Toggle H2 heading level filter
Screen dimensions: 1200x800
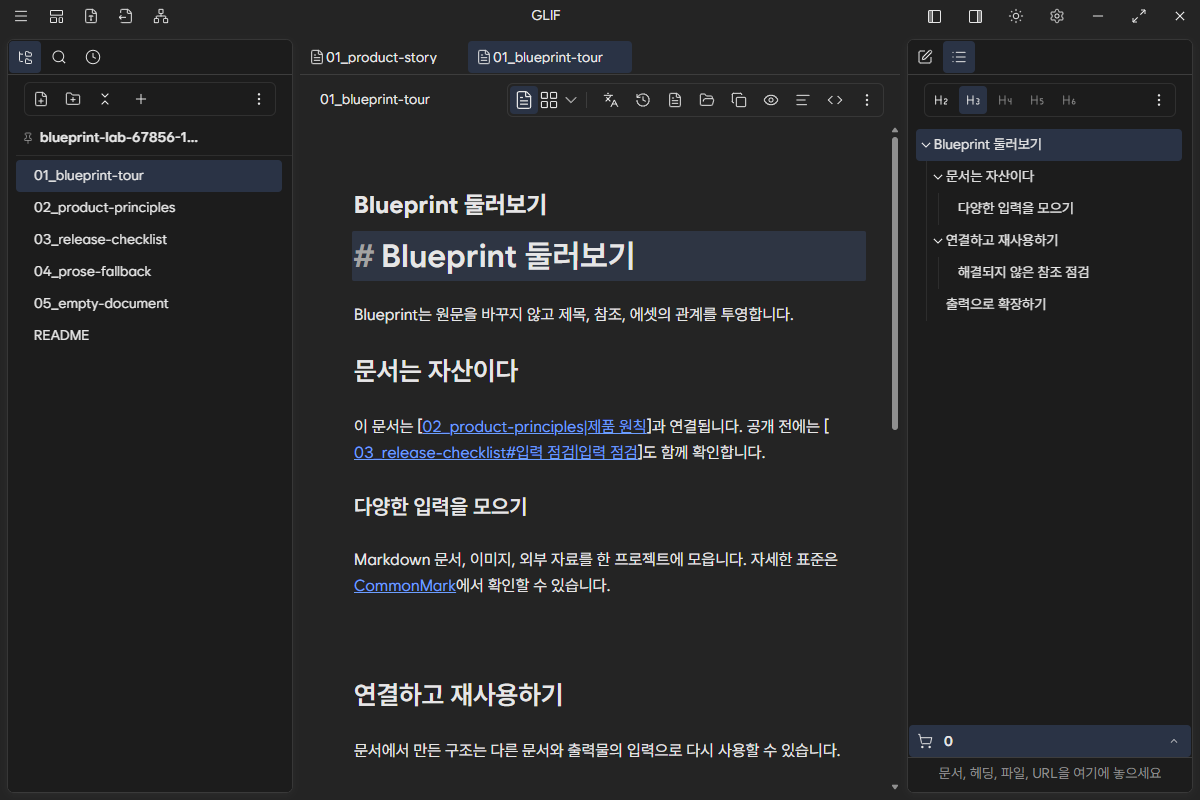click(x=941, y=100)
